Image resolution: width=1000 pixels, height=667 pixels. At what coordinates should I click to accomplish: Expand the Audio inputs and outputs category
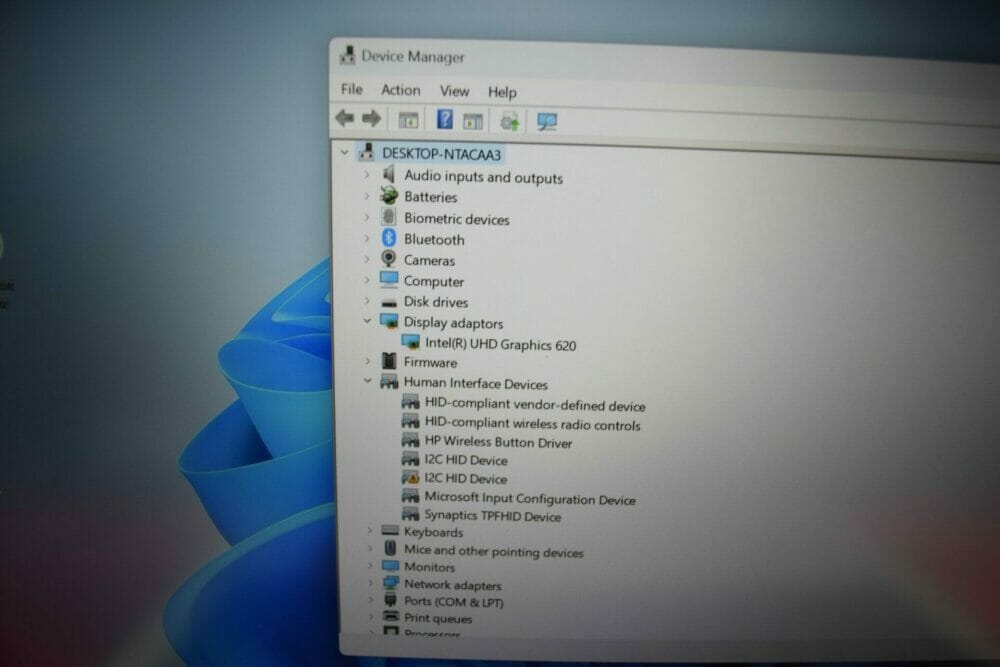click(x=367, y=174)
